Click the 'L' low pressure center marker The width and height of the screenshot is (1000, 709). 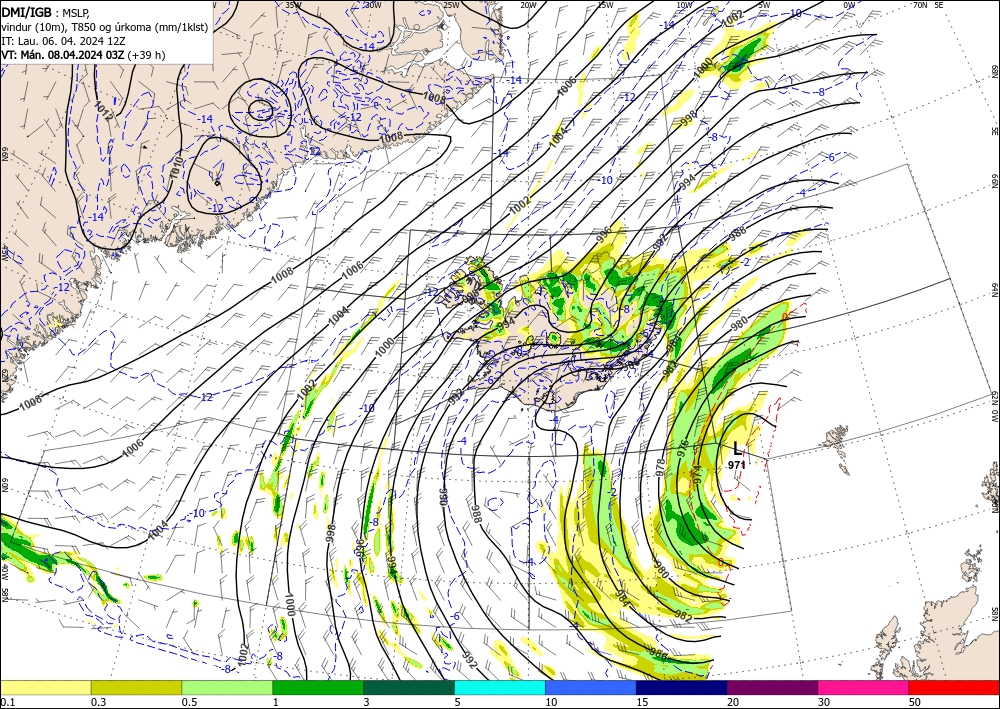[738, 450]
